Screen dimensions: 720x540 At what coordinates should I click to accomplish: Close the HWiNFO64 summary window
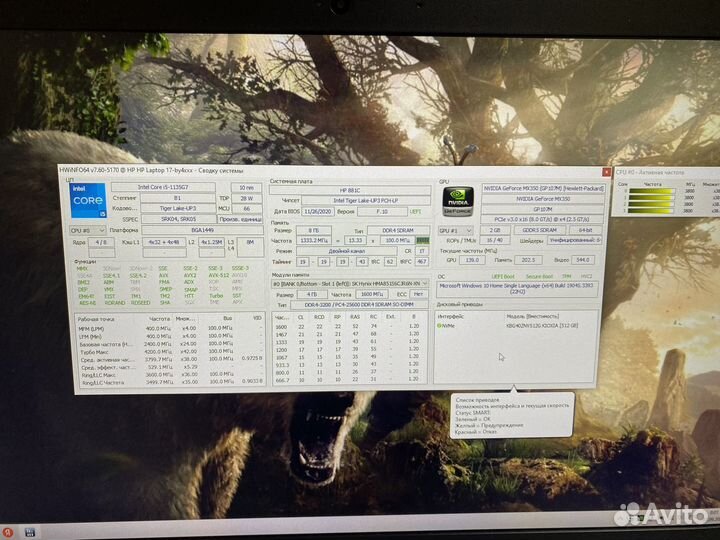coord(606,172)
